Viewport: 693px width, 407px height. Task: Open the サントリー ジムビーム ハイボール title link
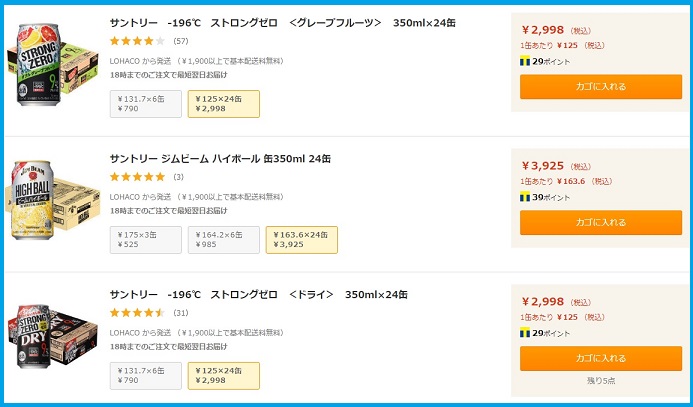tap(220, 158)
